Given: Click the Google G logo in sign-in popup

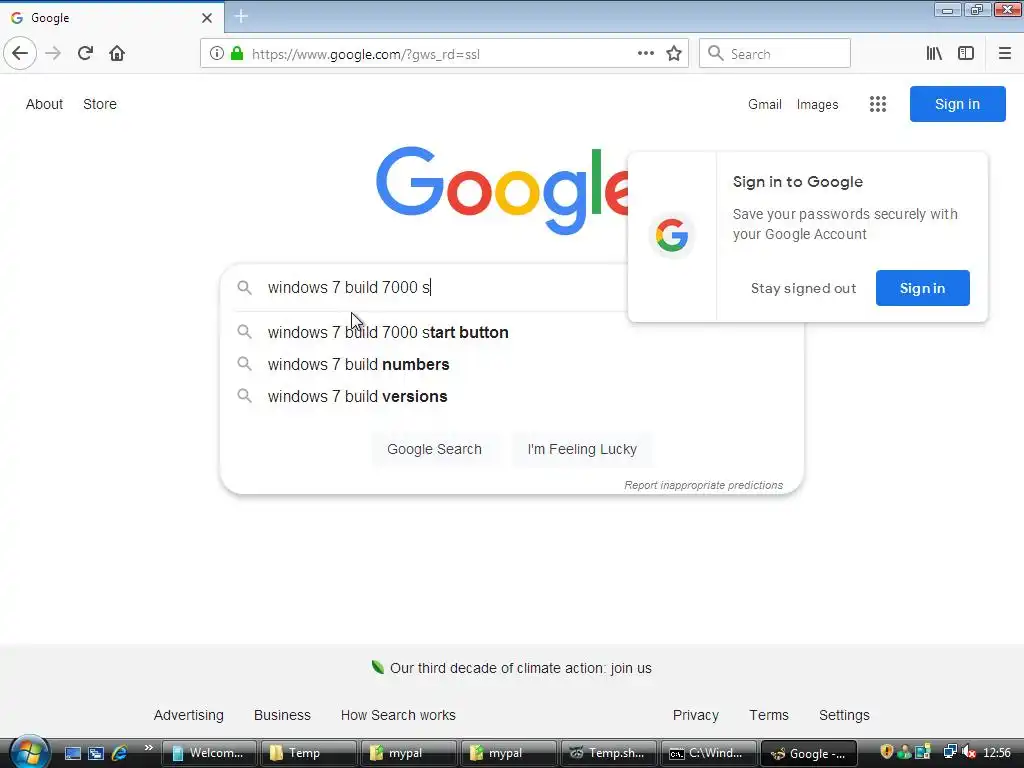Looking at the screenshot, I should [672, 235].
